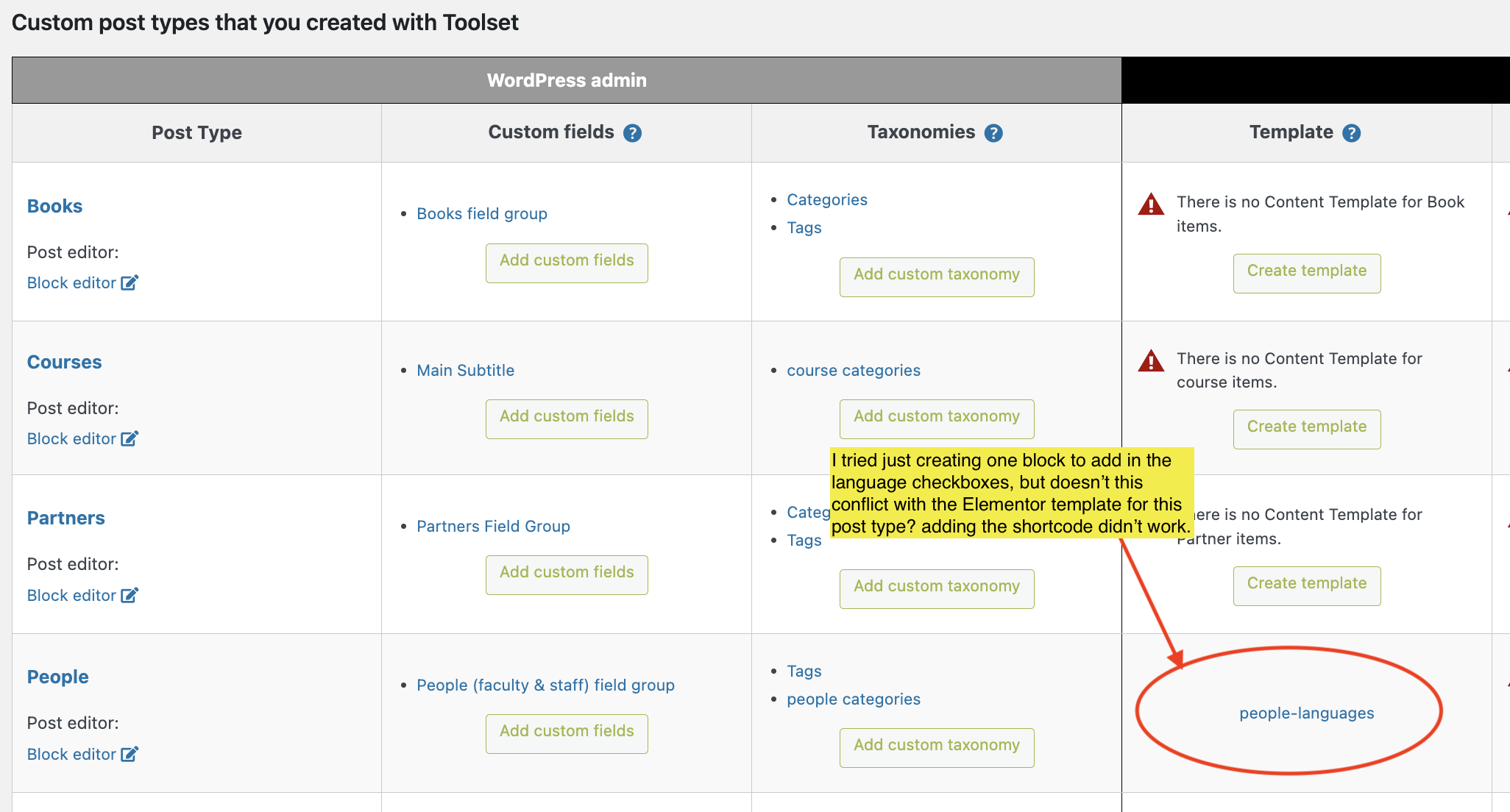Click the Template help question icon
Image resolution: width=1510 pixels, height=812 pixels.
click(x=1351, y=133)
